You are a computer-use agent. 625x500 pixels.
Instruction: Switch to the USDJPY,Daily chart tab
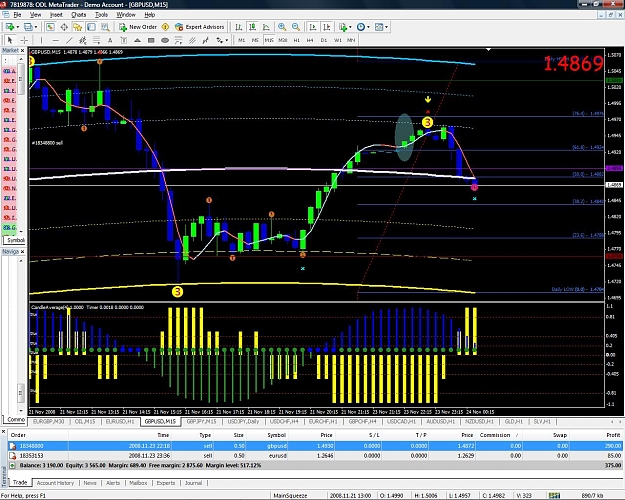coord(243,421)
